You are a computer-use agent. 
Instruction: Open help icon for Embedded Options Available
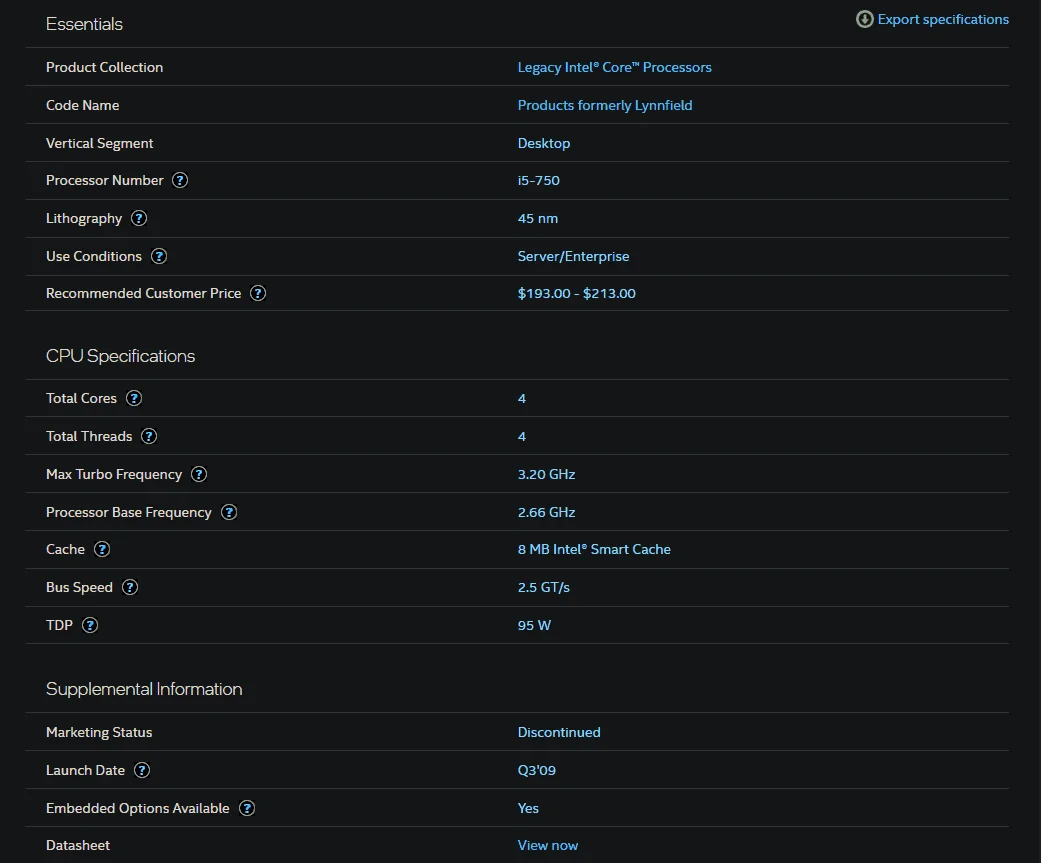(247, 808)
